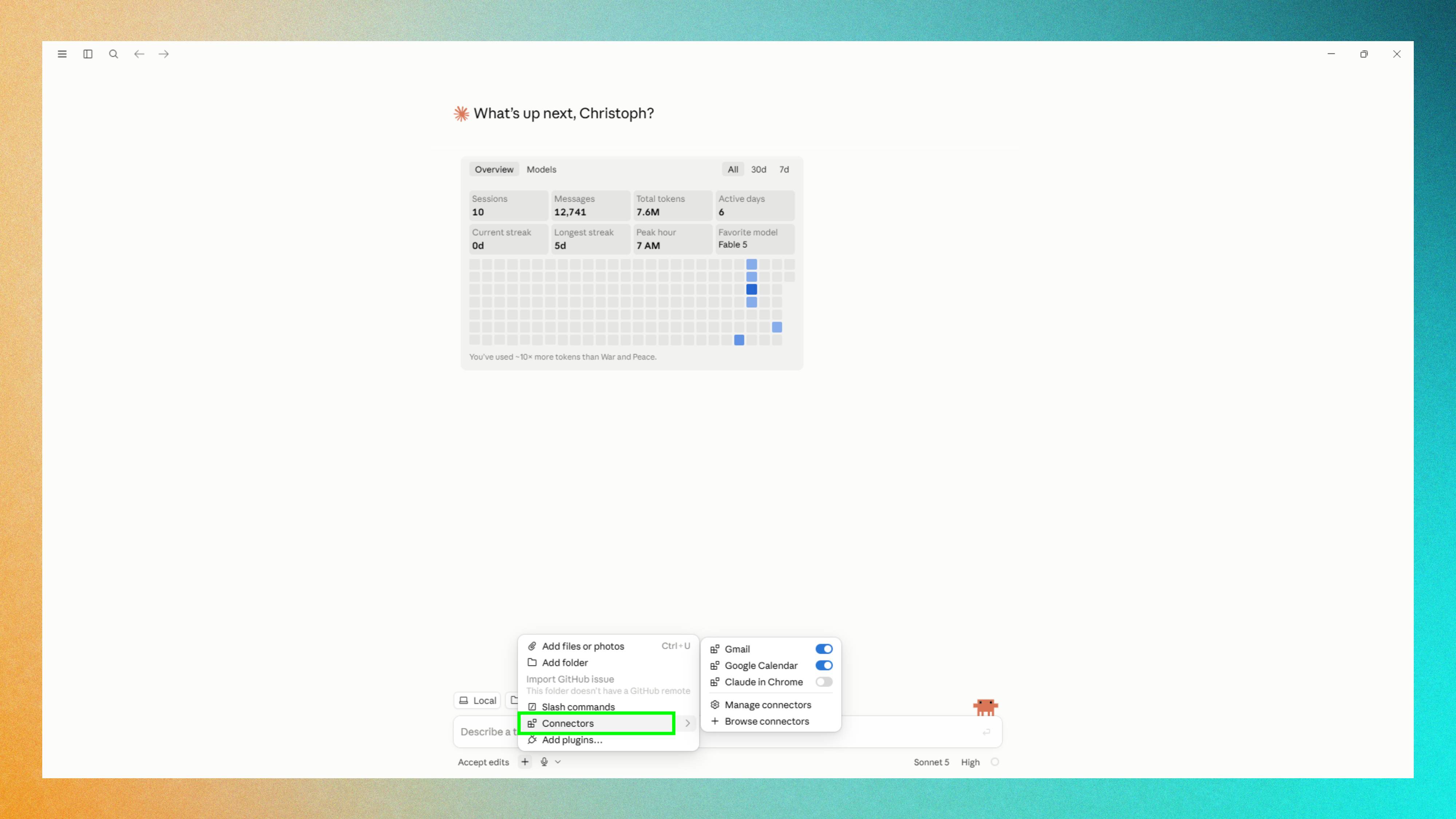Open the microphone options dropdown arrow
The height and width of the screenshot is (819, 1456).
coord(558,762)
